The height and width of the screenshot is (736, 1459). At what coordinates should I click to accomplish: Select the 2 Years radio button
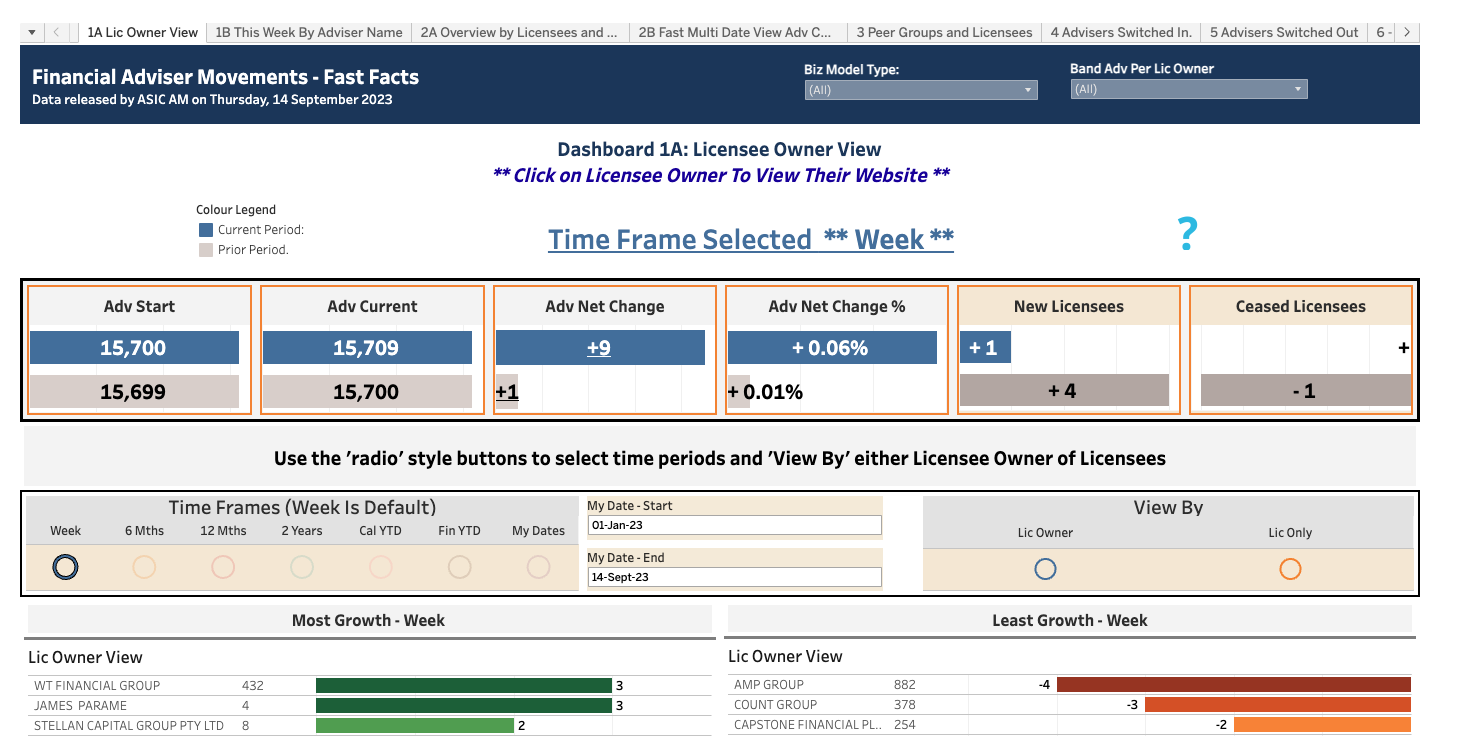pos(302,567)
